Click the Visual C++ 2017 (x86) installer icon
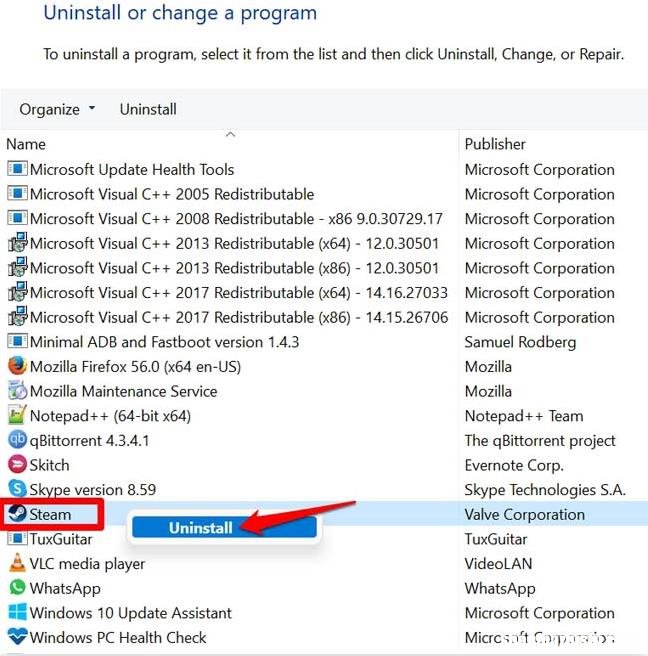Screen dimensions: 648x656 coord(17,317)
